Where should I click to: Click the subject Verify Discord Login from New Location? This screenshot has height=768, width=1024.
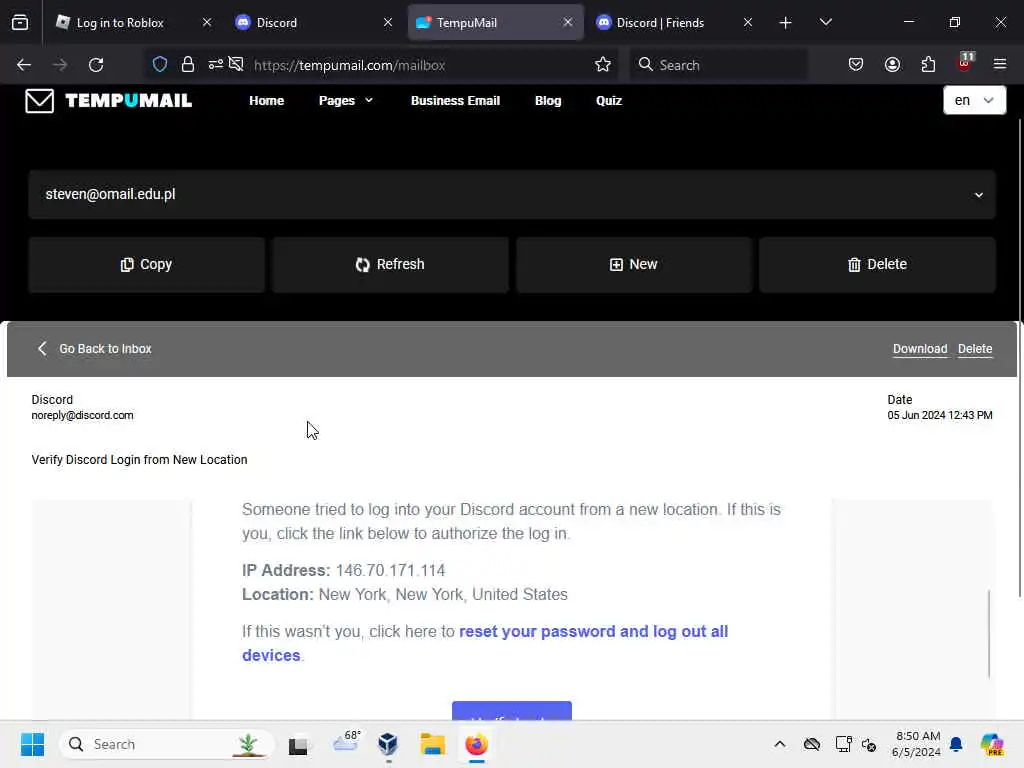(x=139, y=460)
